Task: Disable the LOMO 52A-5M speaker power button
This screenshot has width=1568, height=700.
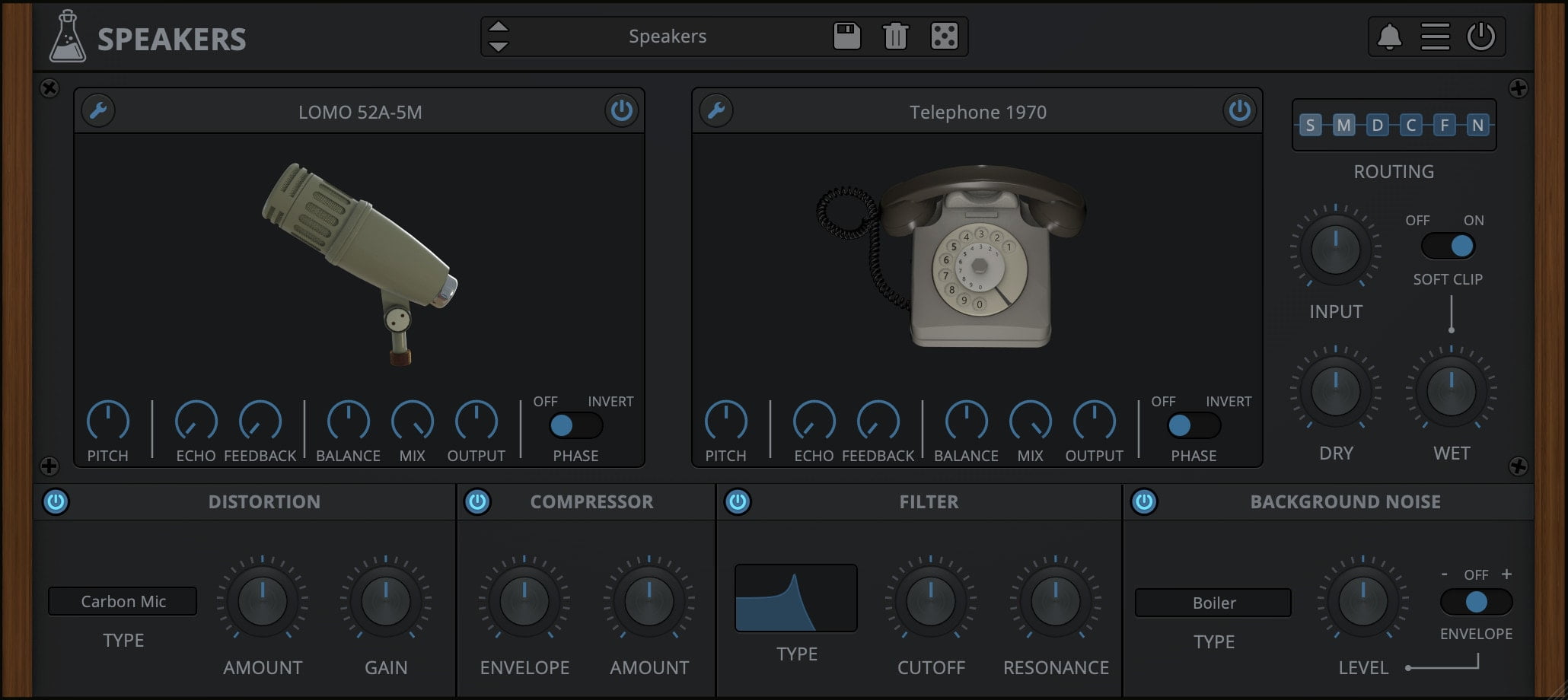Action: tap(621, 111)
